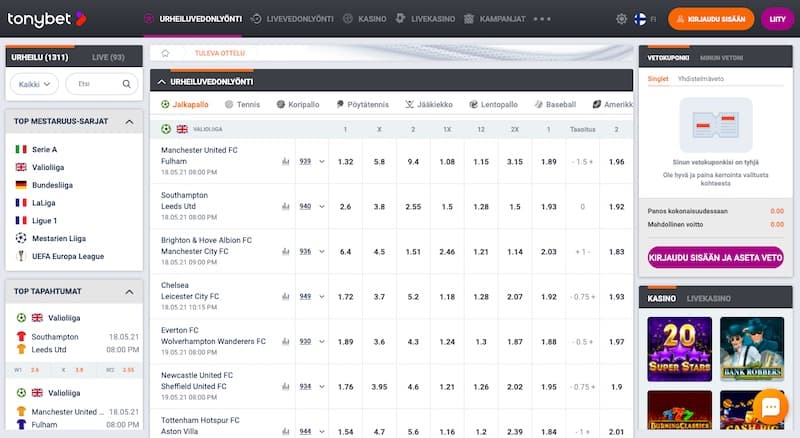Click the Valioliiga football icon in table header

(x=166, y=129)
